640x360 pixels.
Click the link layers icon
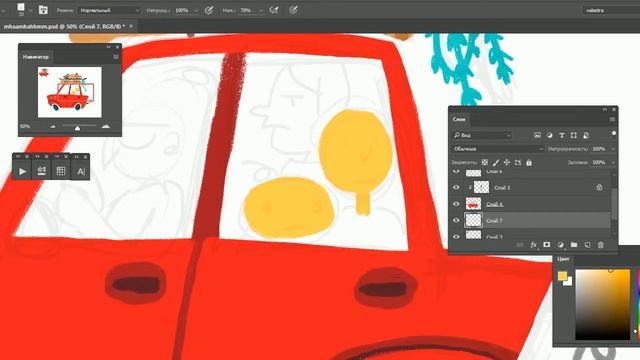tap(520, 245)
